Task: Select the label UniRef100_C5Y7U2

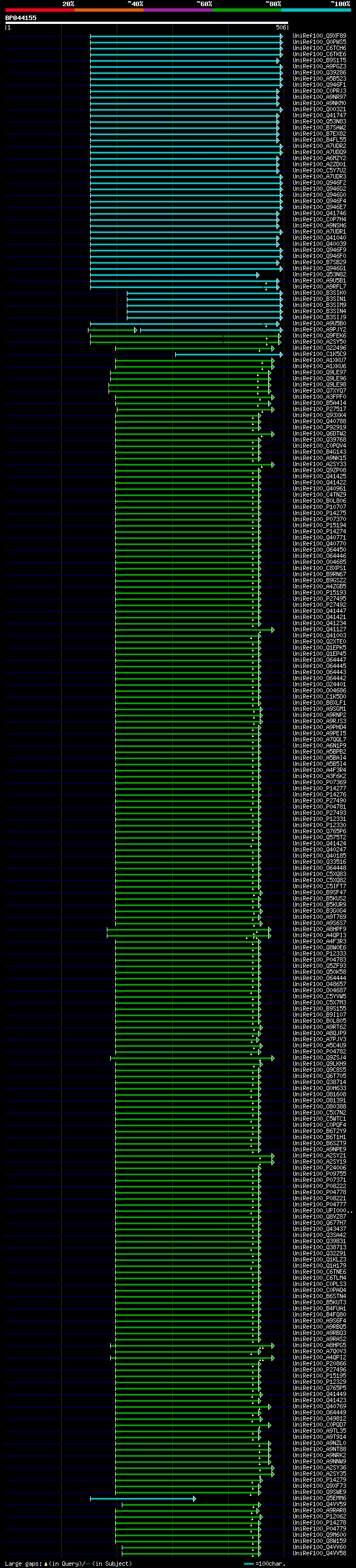Action: [x=319, y=170]
